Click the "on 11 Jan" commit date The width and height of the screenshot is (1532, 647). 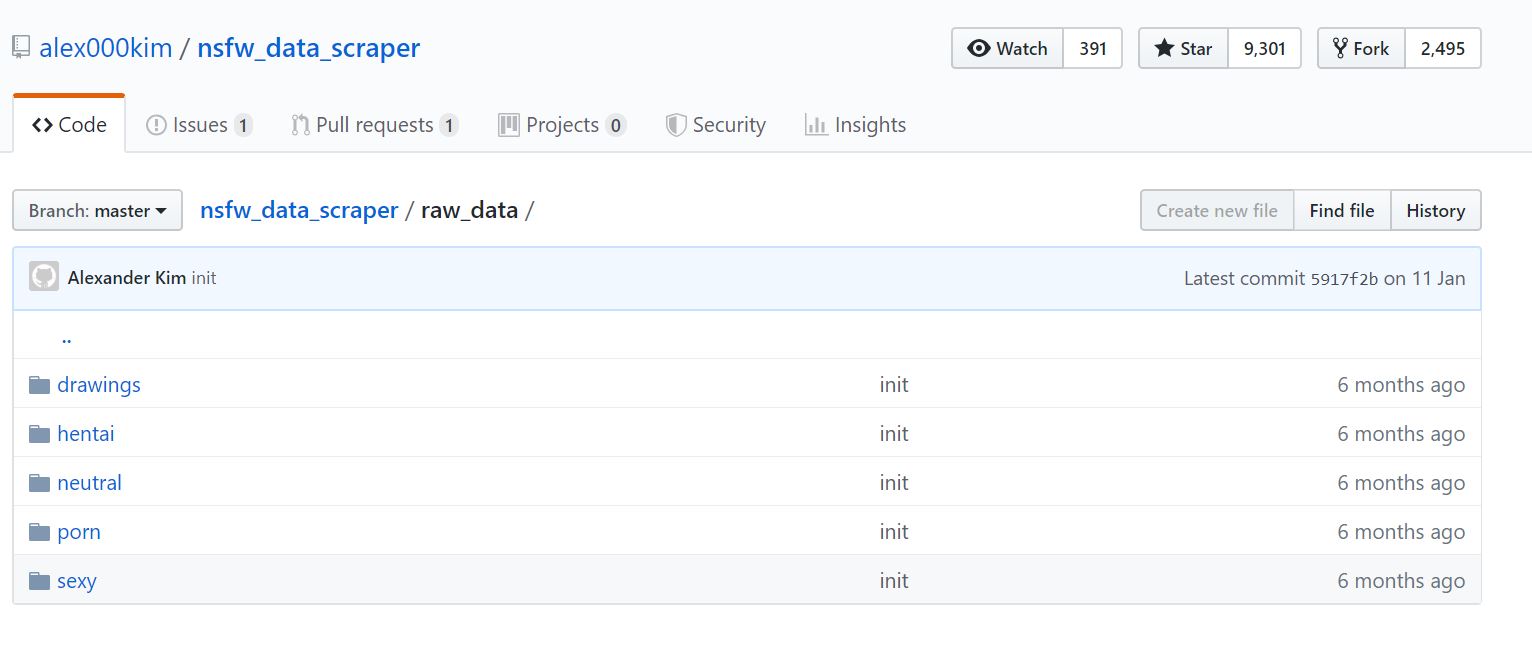[1424, 279]
